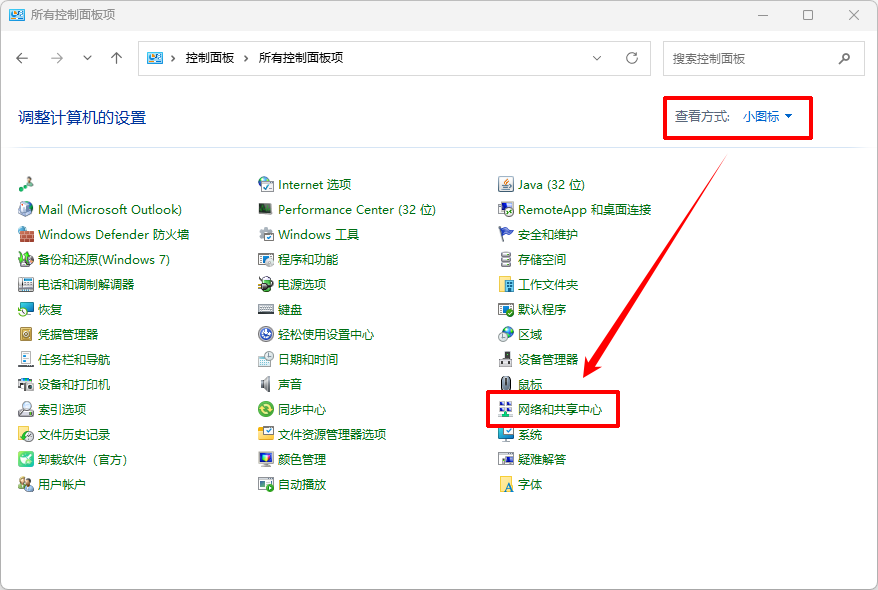Open the 文件历史记录 icon
878x590 pixels.
26,434
